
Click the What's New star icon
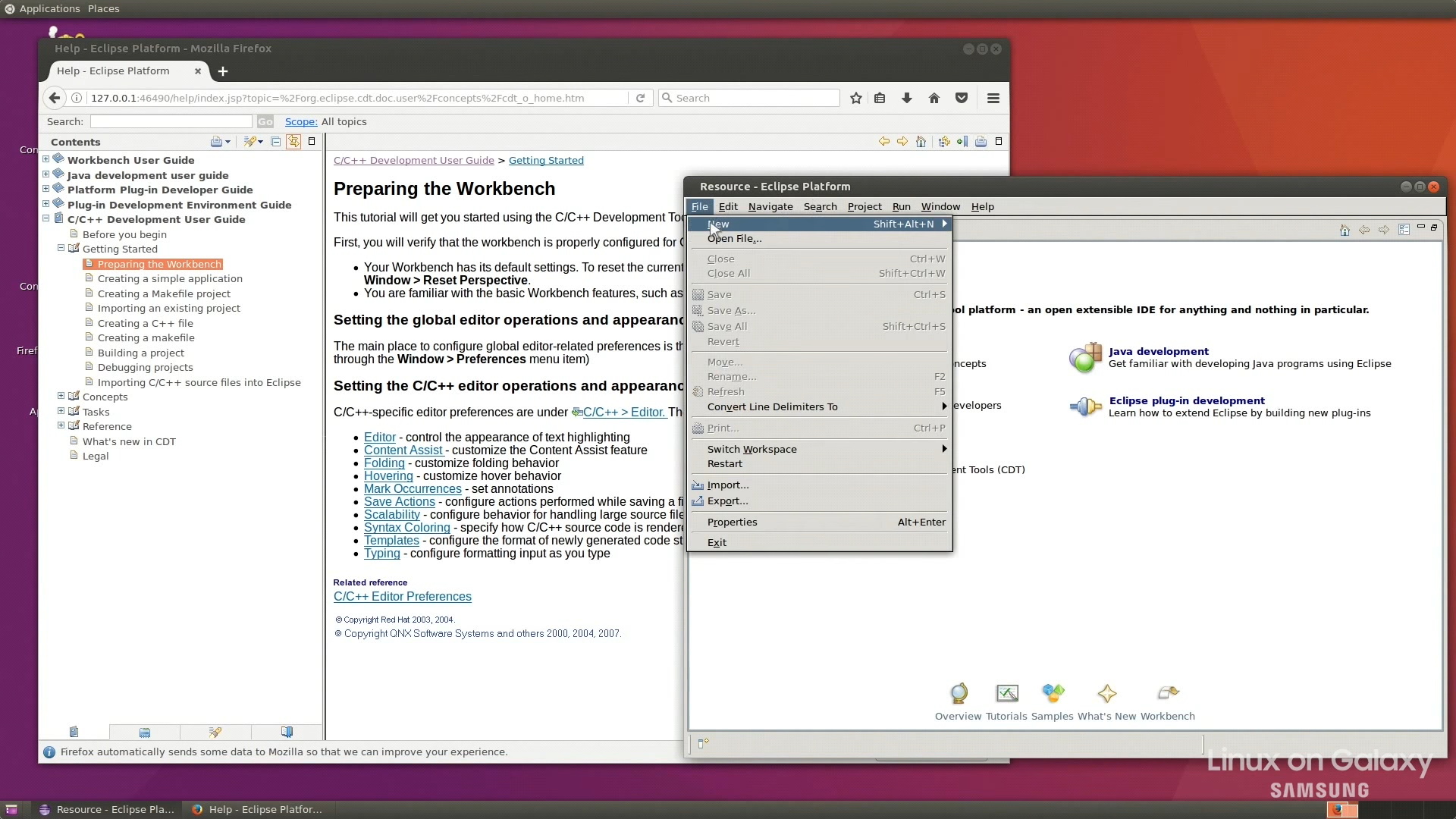pyautogui.click(x=1107, y=693)
